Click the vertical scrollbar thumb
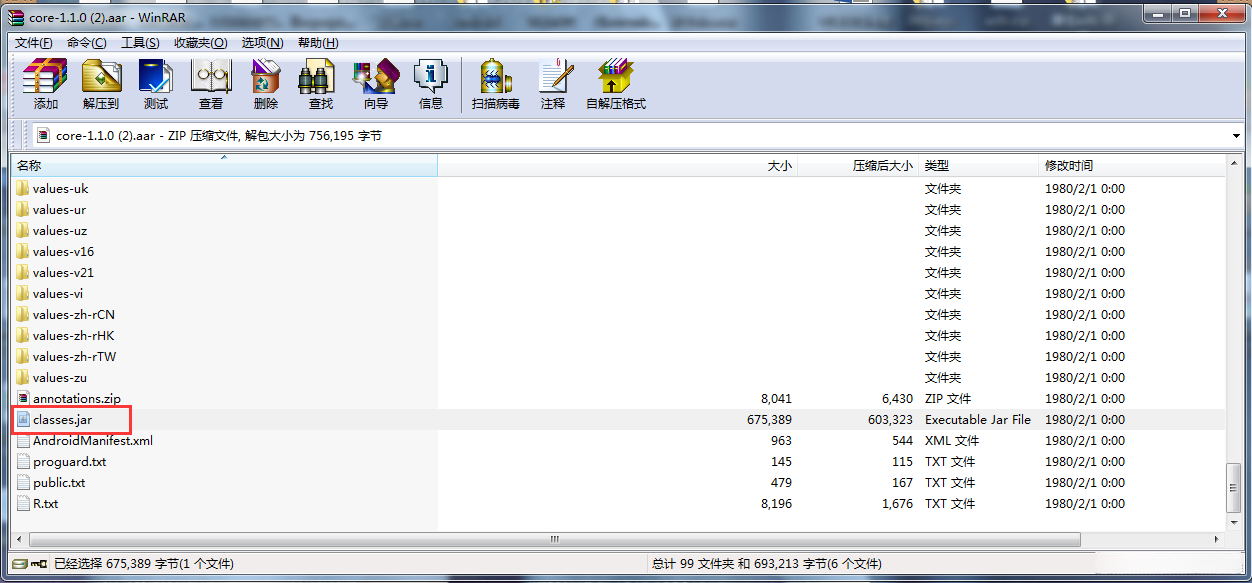The width and height of the screenshot is (1252, 583). [x=1234, y=487]
